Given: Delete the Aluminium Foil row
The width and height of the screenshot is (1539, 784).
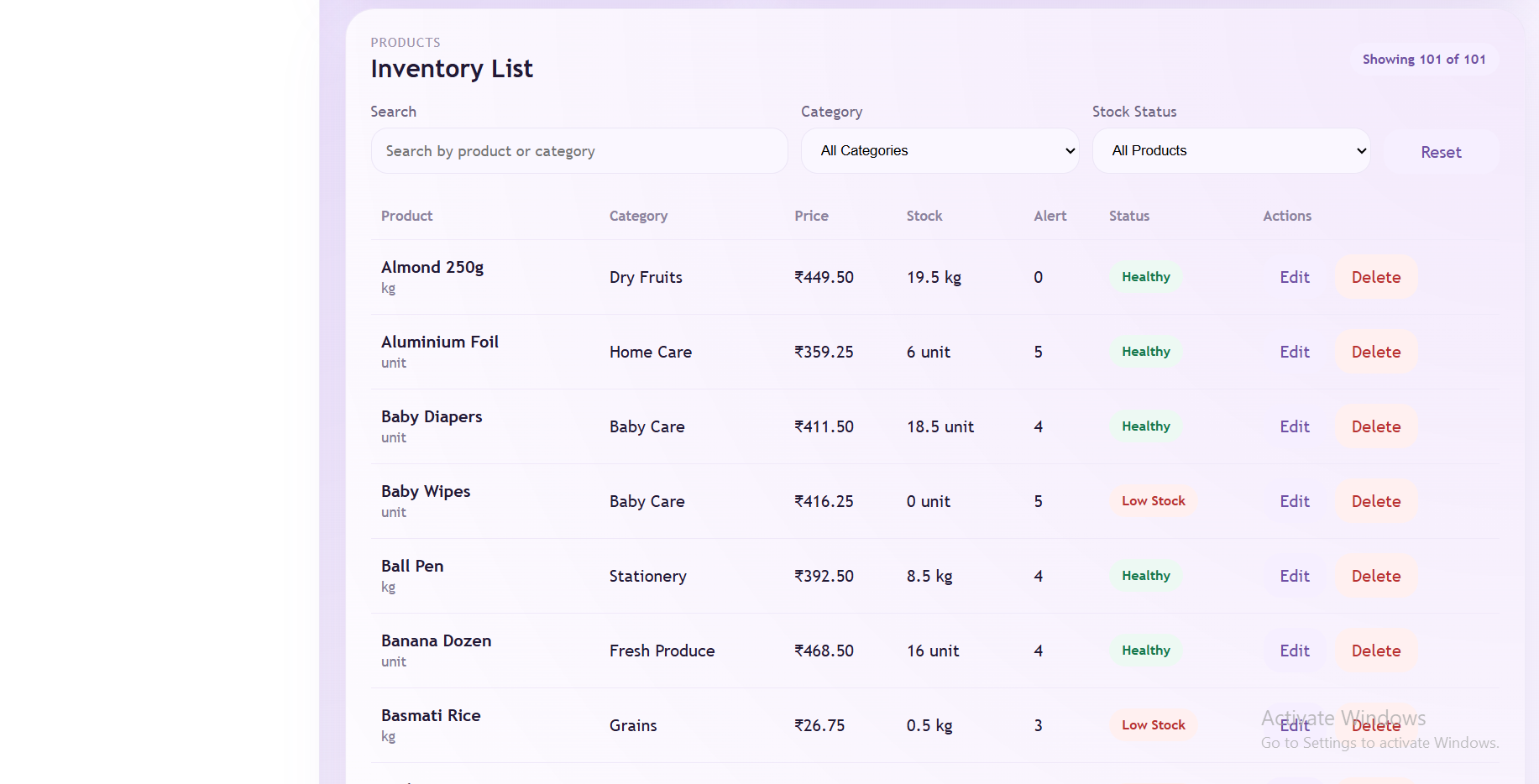Looking at the screenshot, I should [x=1376, y=352].
